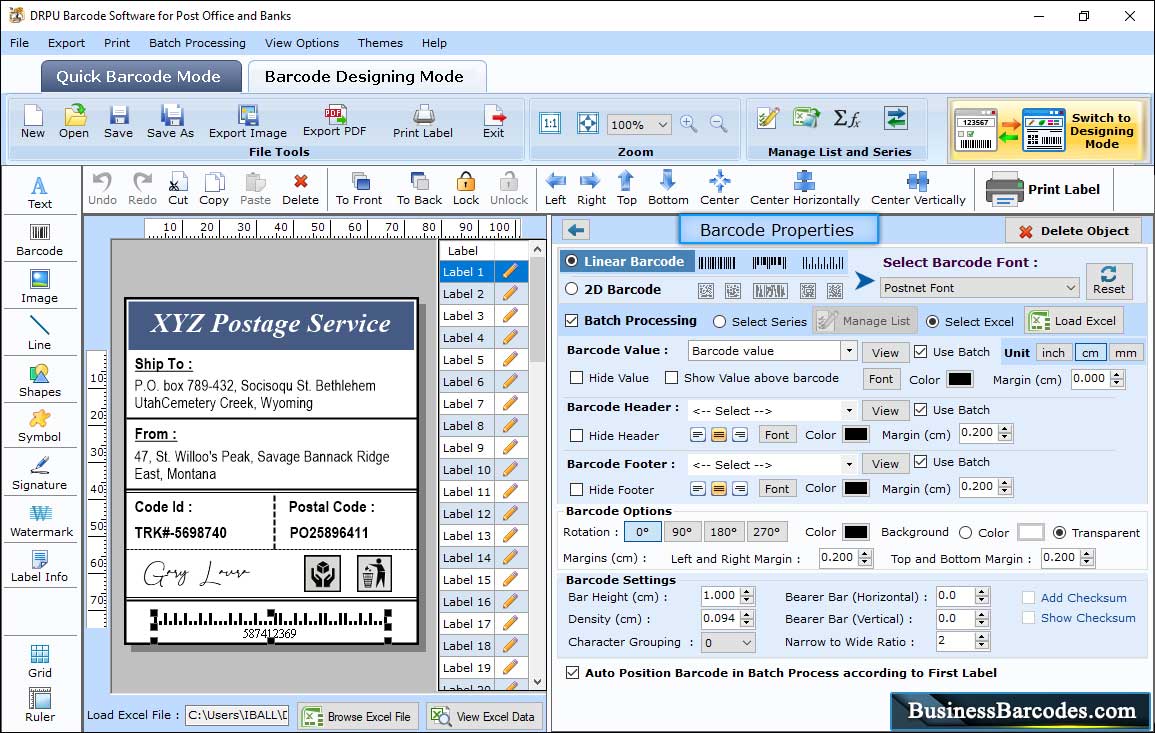Pick the Line drawing tool

point(40,333)
